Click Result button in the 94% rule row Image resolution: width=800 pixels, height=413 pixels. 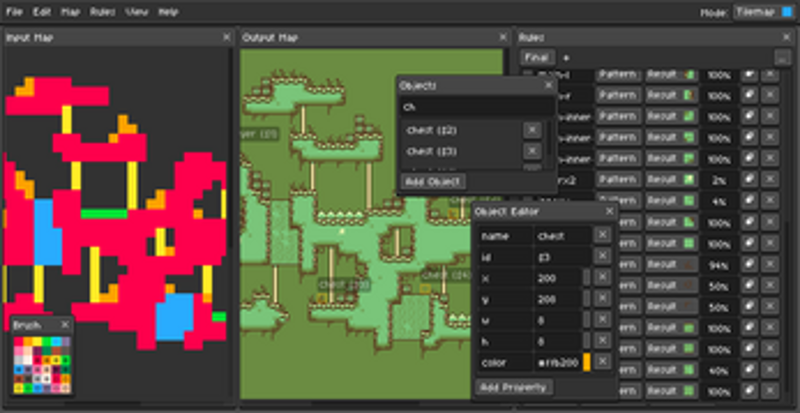671,264
